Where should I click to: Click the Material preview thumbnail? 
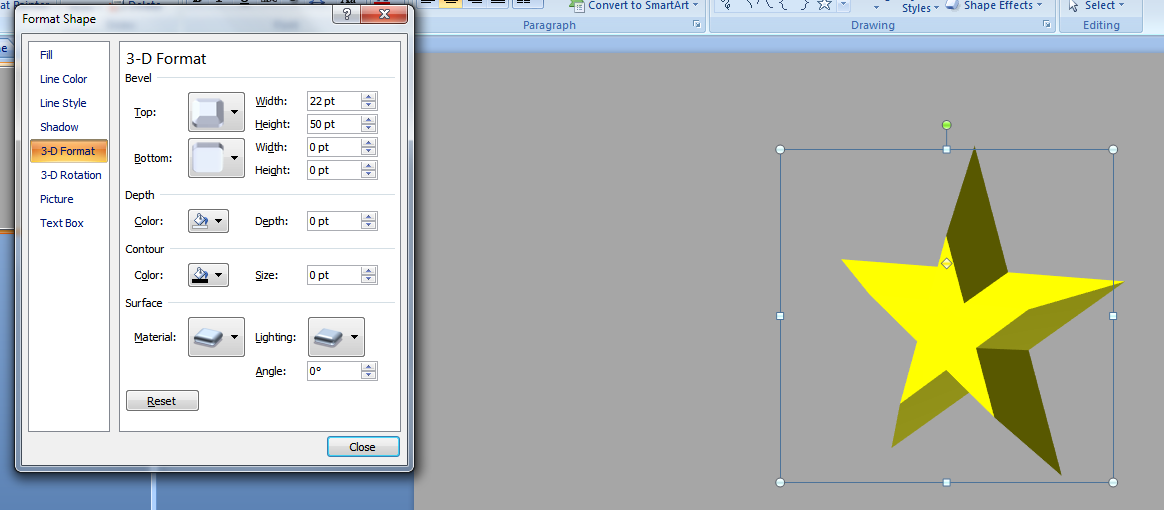coord(207,336)
